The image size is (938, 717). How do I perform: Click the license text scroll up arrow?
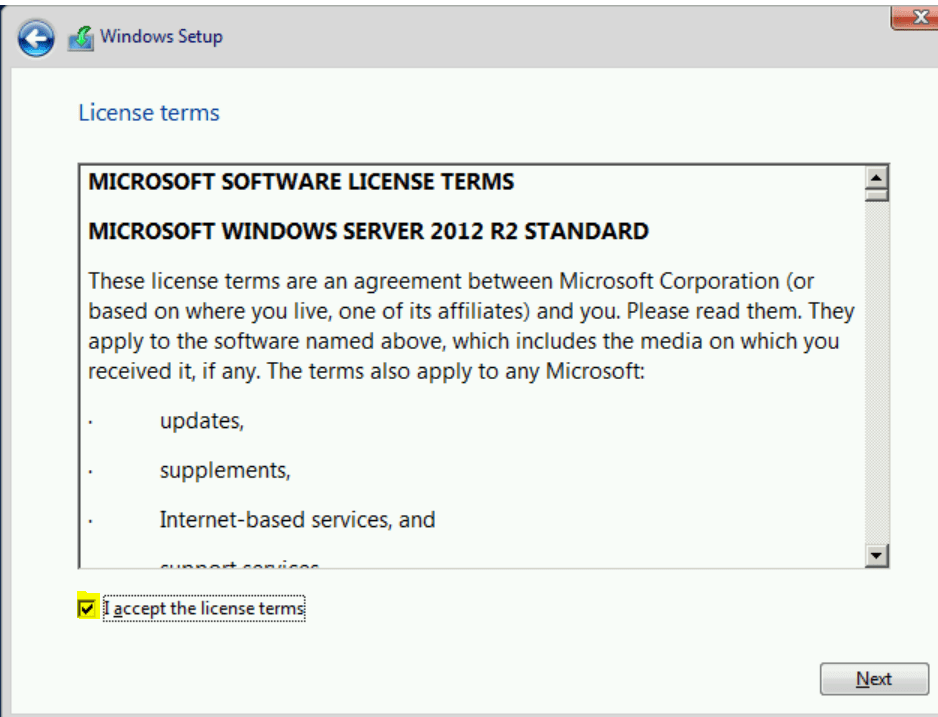point(877,179)
